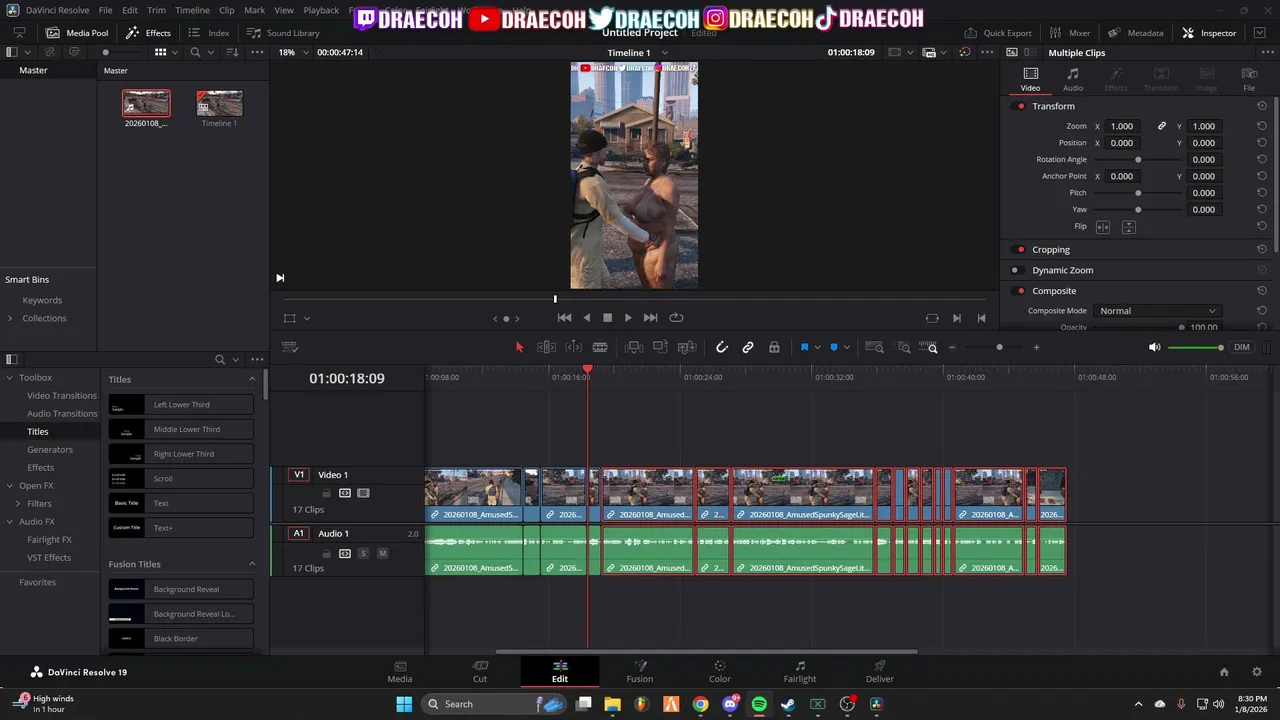Select the Blade Edit Mode tool
This screenshot has width=1280, height=720.
(x=600, y=347)
